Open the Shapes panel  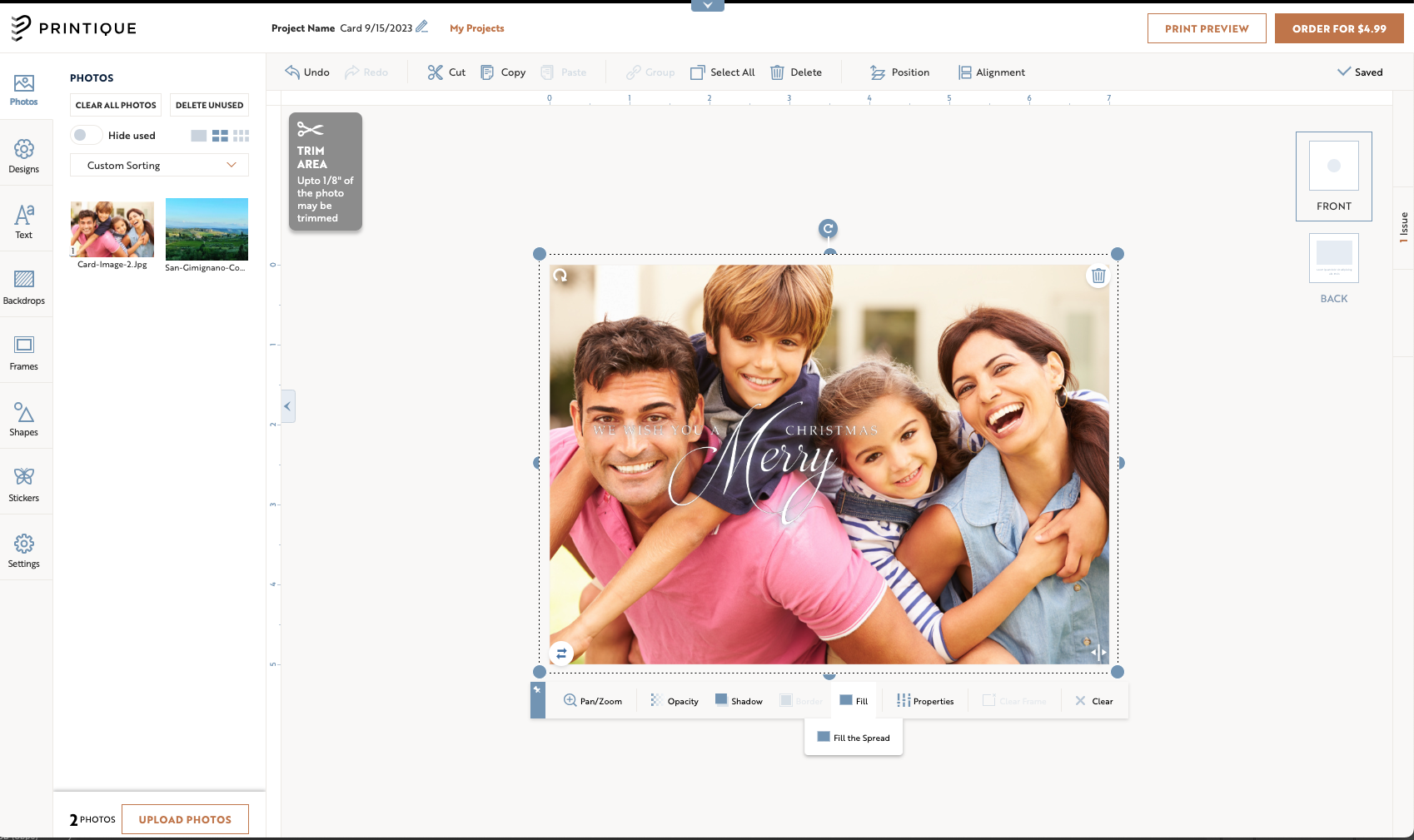(x=23, y=416)
